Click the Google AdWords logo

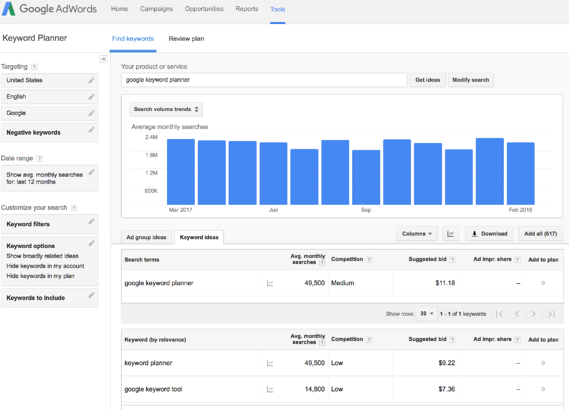(49, 9)
